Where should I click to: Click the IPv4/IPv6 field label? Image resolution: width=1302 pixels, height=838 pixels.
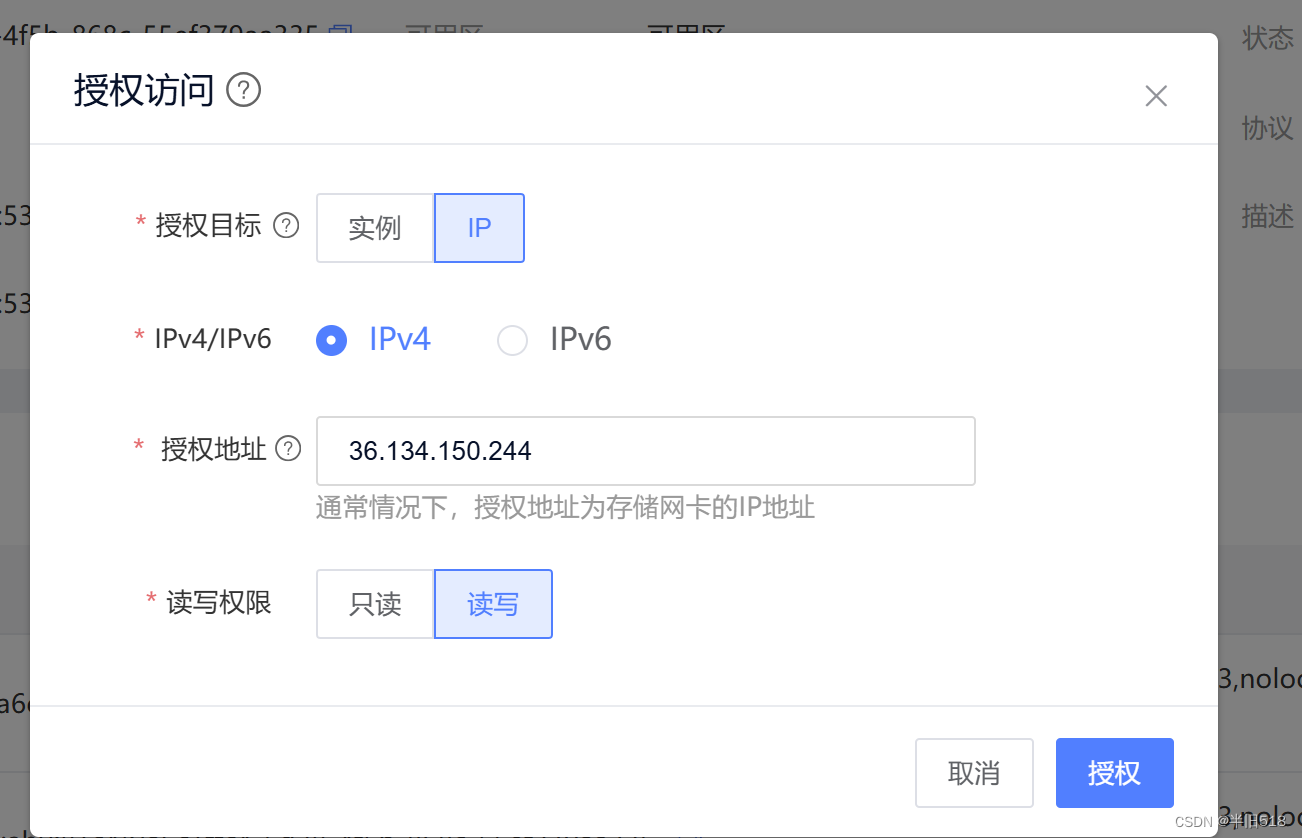213,339
